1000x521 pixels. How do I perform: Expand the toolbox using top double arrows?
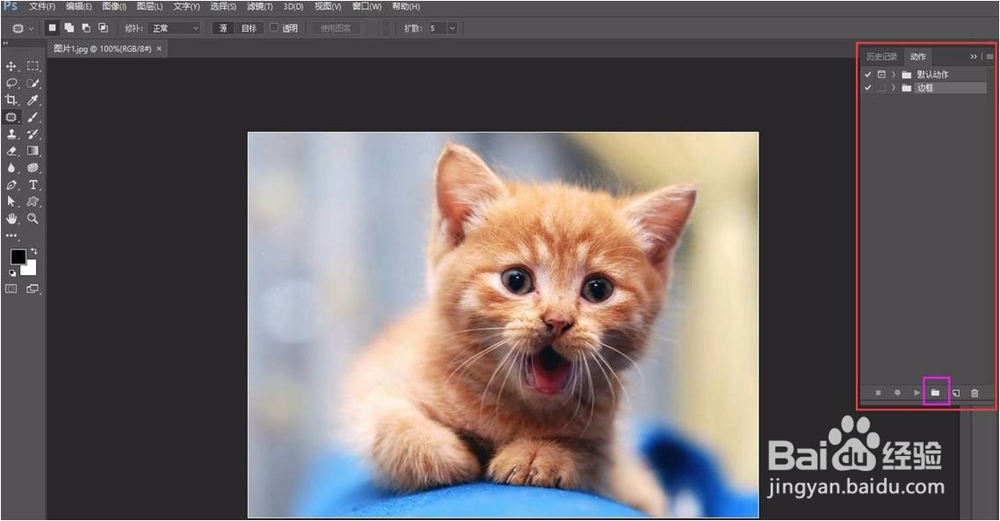coord(6,43)
